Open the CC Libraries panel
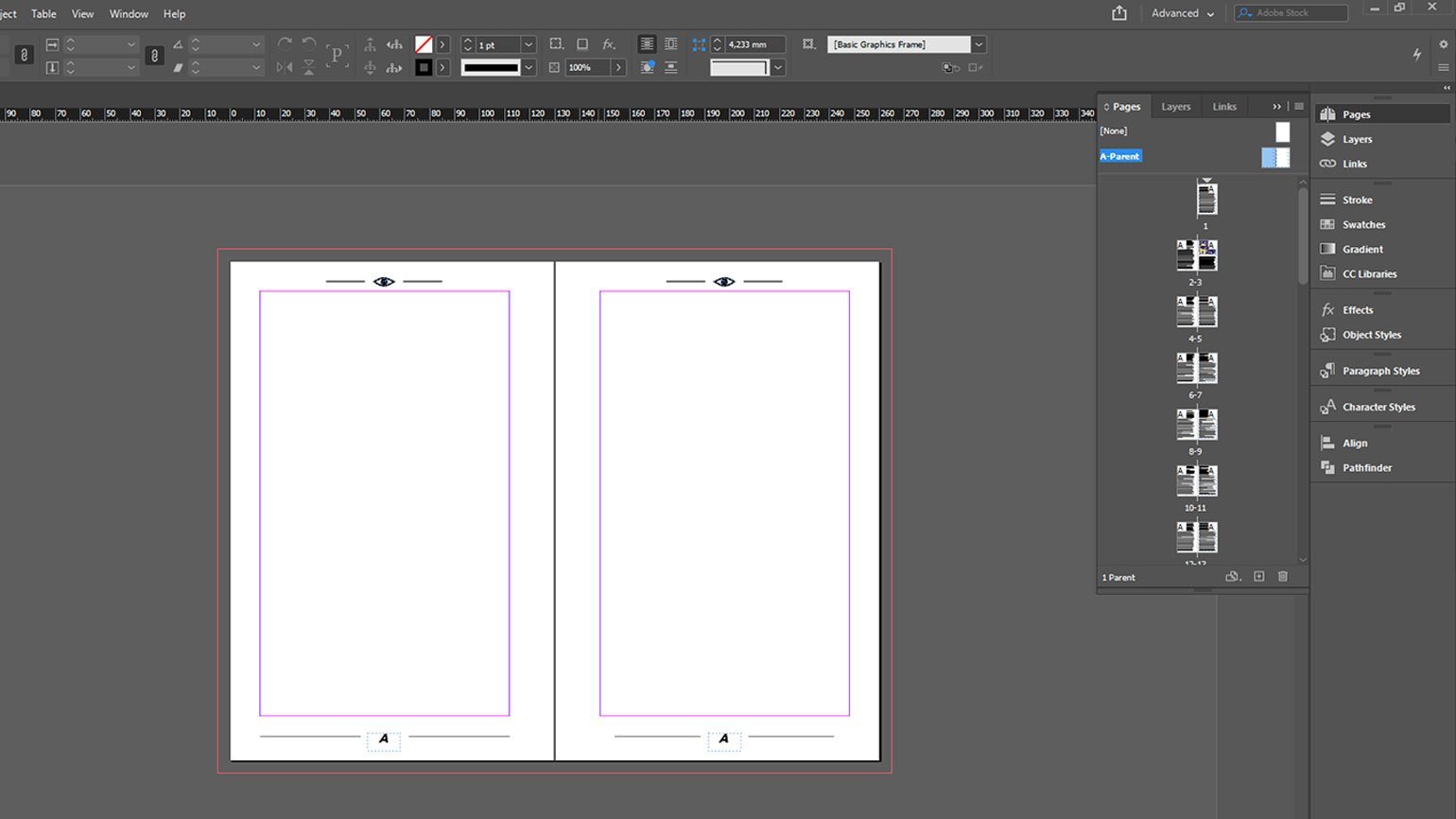 [1368, 274]
